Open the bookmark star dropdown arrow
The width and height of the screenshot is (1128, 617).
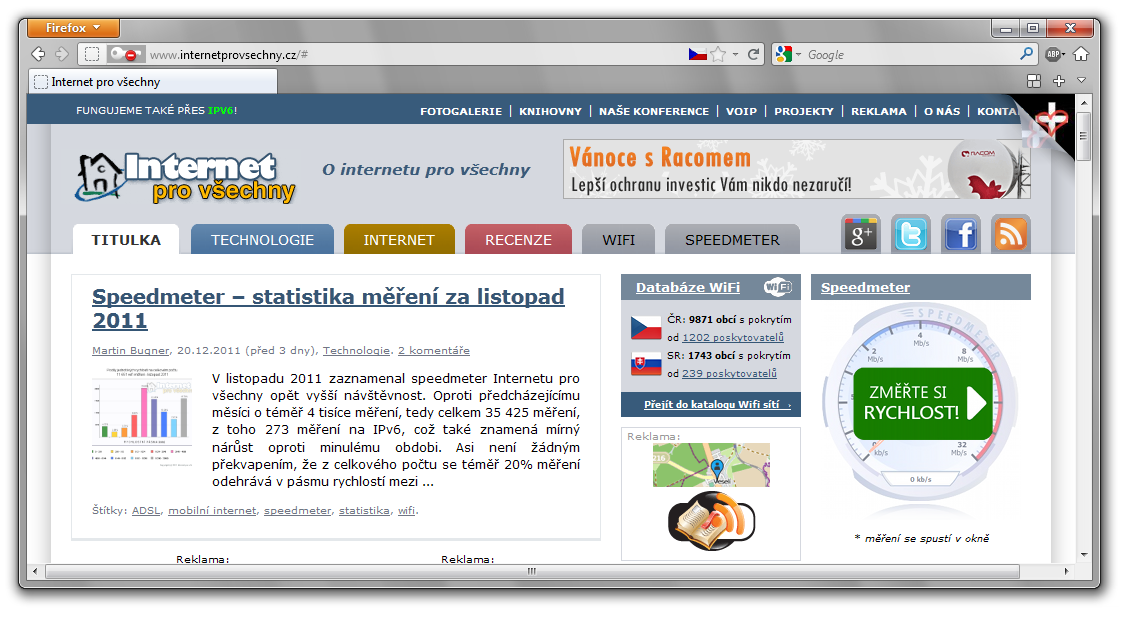(735, 54)
